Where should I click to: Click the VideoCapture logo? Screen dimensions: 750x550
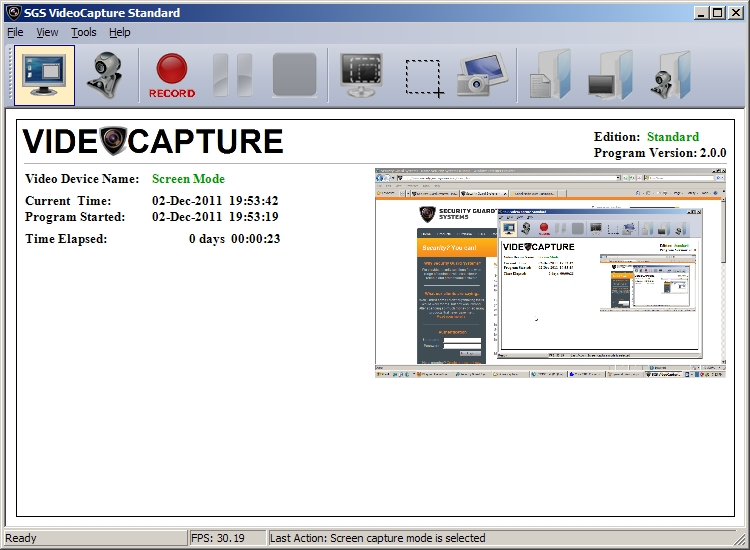click(x=153, y=141)
